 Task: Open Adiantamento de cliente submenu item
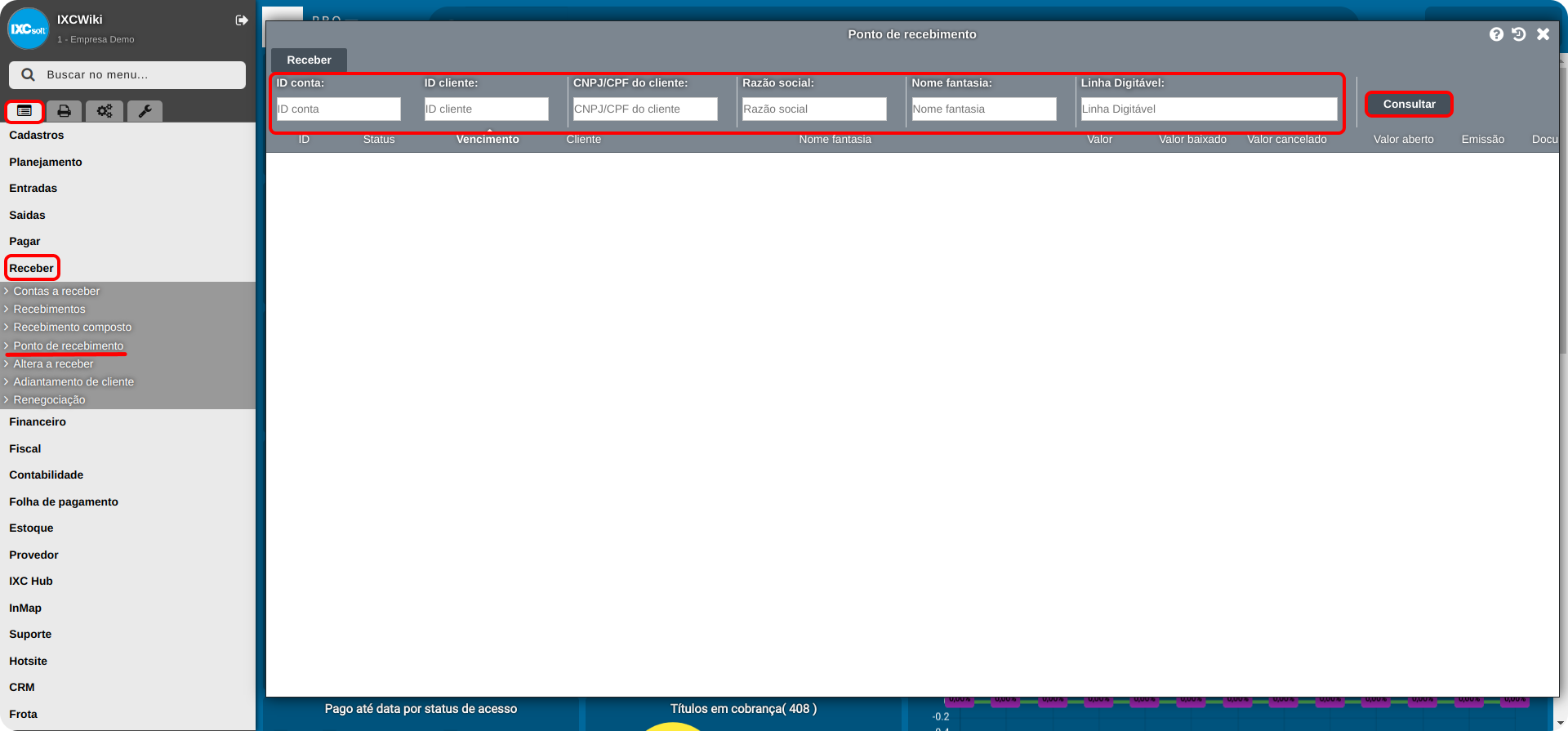coord(73,382)
